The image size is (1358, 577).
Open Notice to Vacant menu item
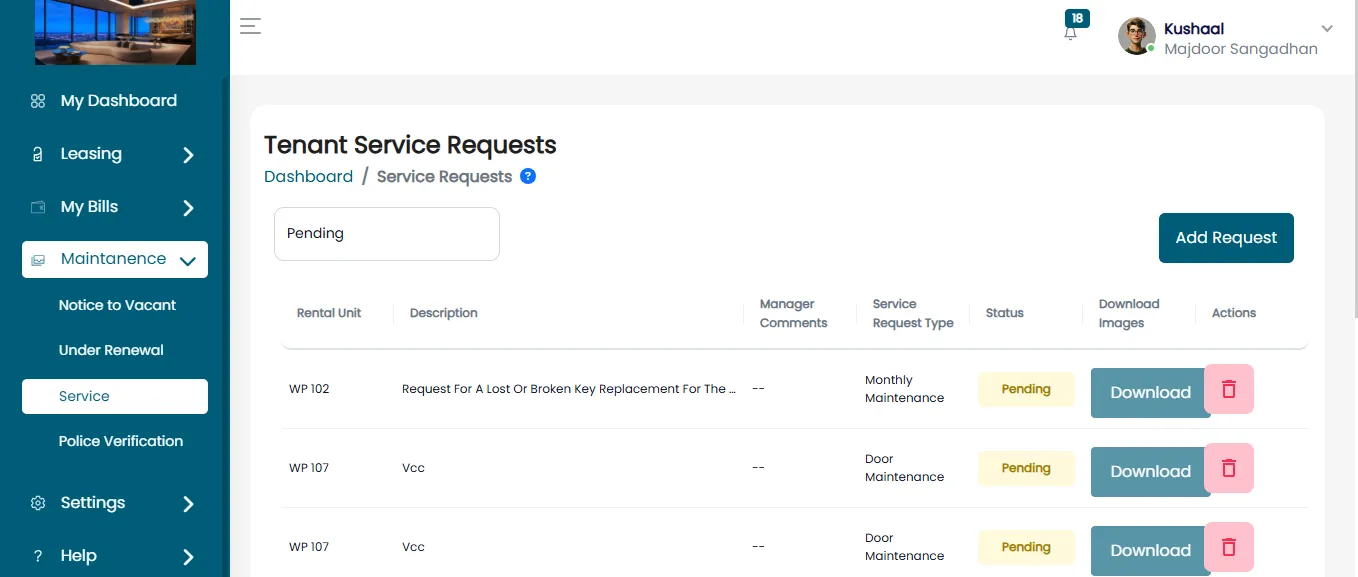coord(117,305)
